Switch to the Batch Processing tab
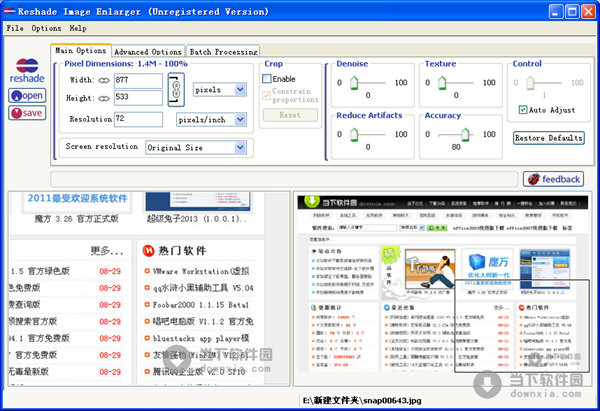Screen dimensions: 600x411 pyautogui.click(x=223, y=51)
